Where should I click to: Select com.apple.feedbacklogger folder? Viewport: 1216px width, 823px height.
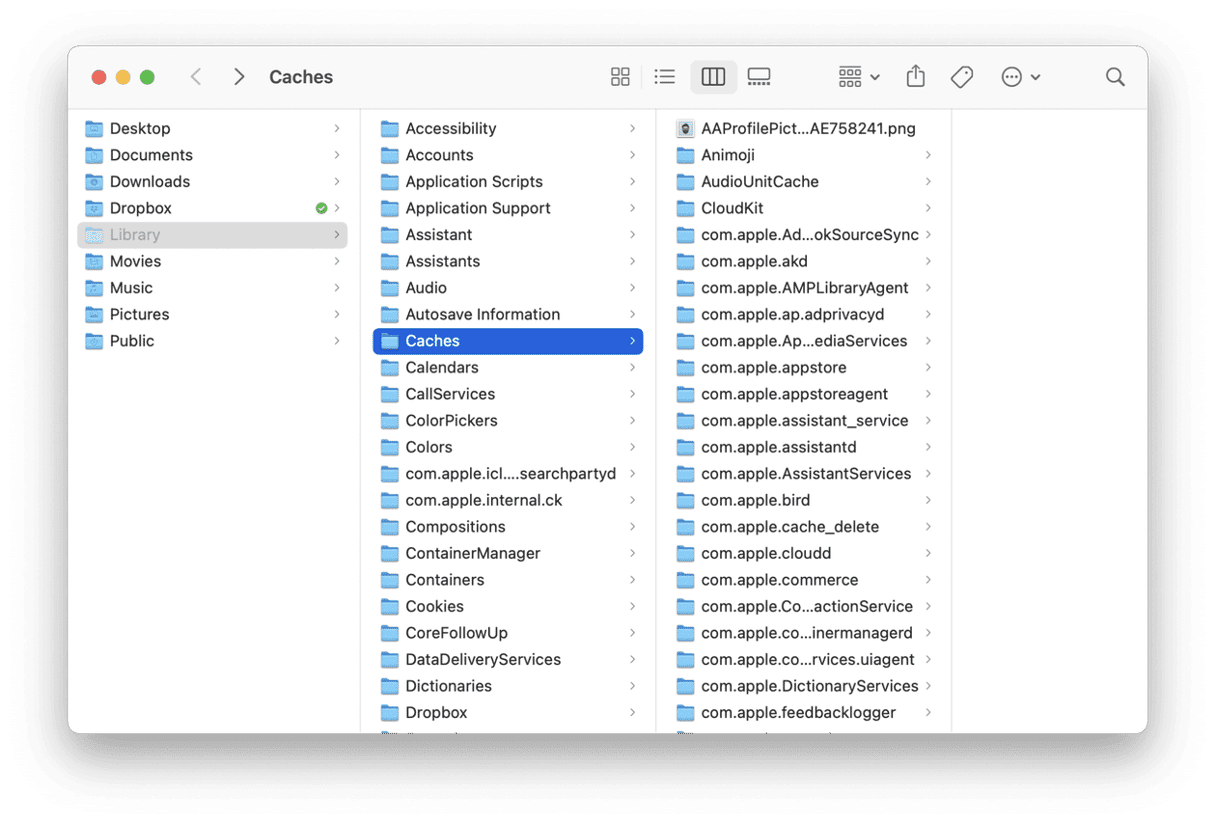(x=804, y=712)
